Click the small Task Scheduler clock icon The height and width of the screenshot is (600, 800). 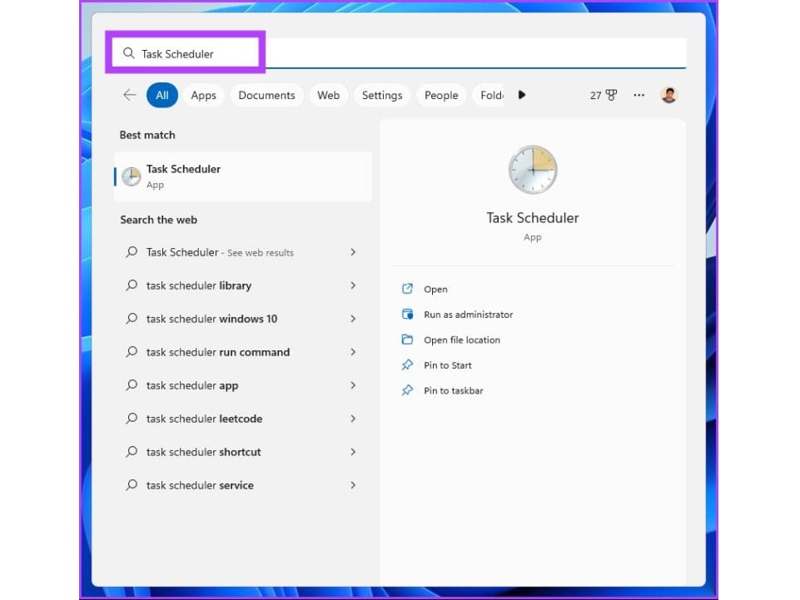(x=131, y=177)
